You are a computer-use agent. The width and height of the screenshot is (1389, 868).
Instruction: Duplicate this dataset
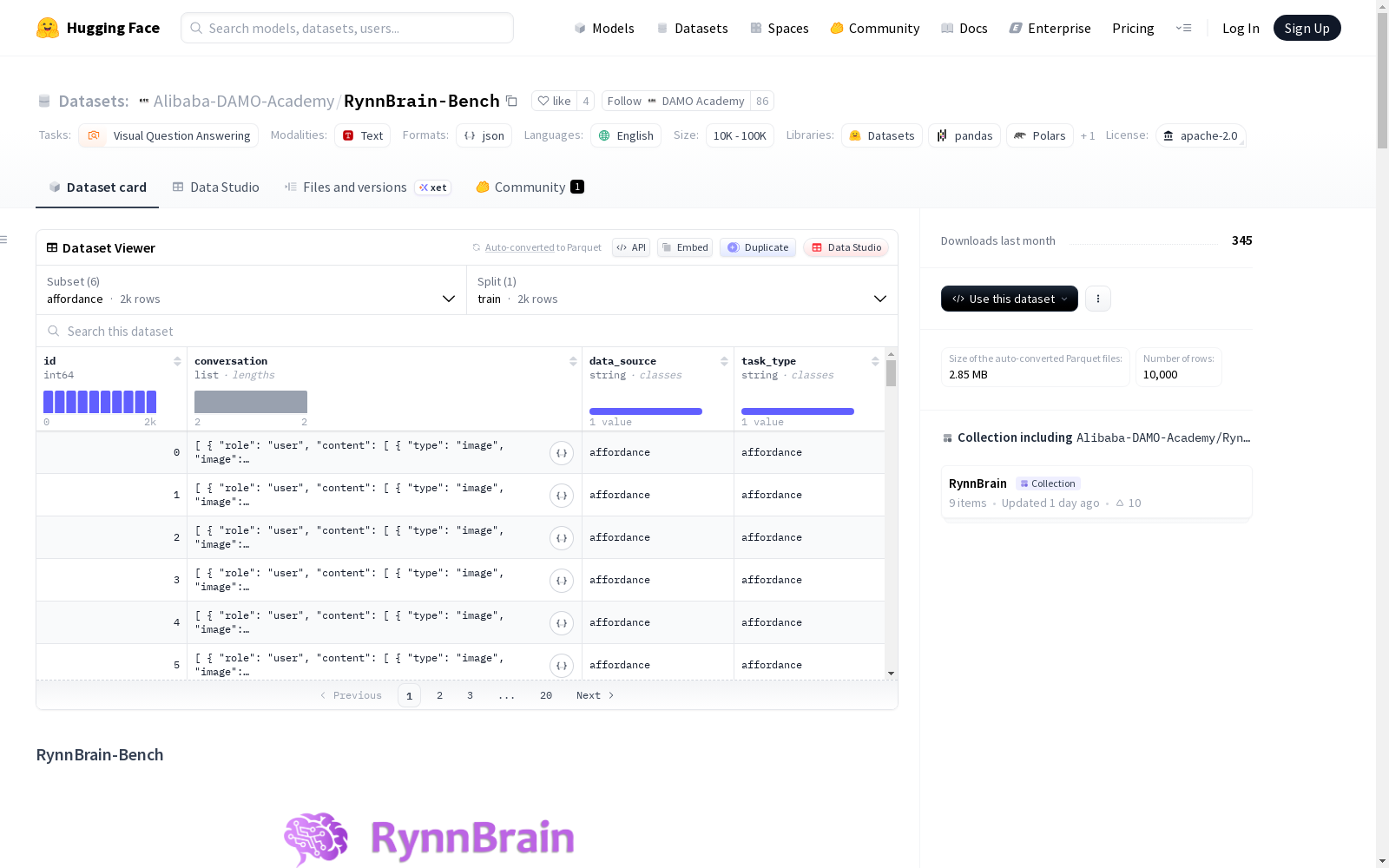click(x=758, y=247)
